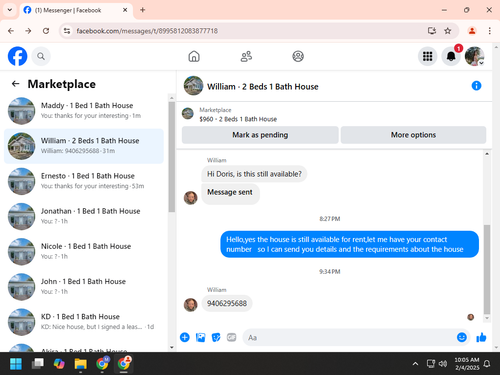Click the install app icon in address bar
Image resolution: width=500 pixels, height=375 pixels.
pyautogui.click(x=432, y=31)
